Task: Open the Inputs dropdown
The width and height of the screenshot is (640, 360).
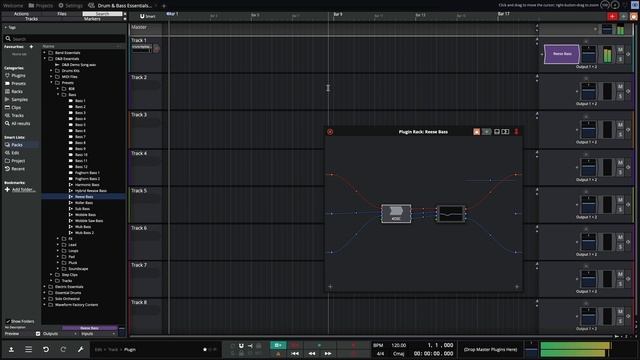Action: click(98, 334)
